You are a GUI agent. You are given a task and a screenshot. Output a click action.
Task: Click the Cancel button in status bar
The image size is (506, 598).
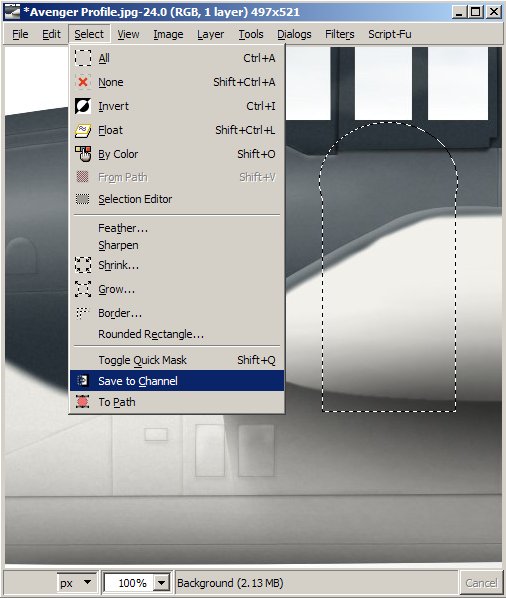pyautogui.click(x=481, y=583)
